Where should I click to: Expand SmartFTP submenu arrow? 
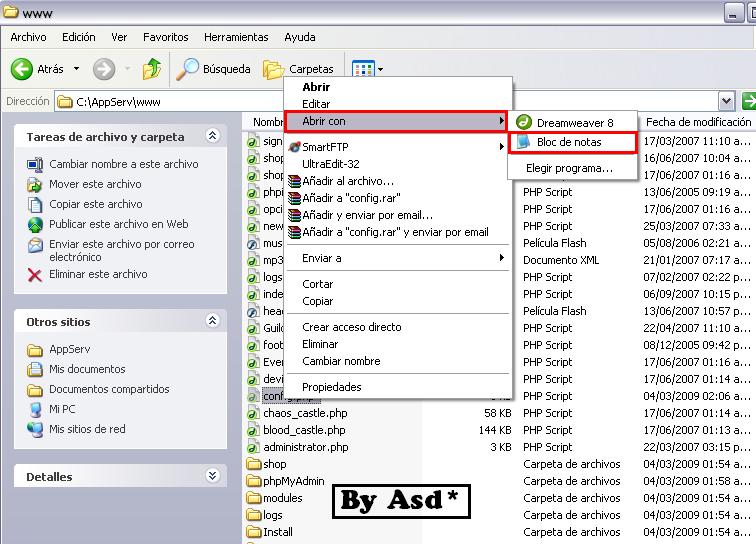click(502, 147)
